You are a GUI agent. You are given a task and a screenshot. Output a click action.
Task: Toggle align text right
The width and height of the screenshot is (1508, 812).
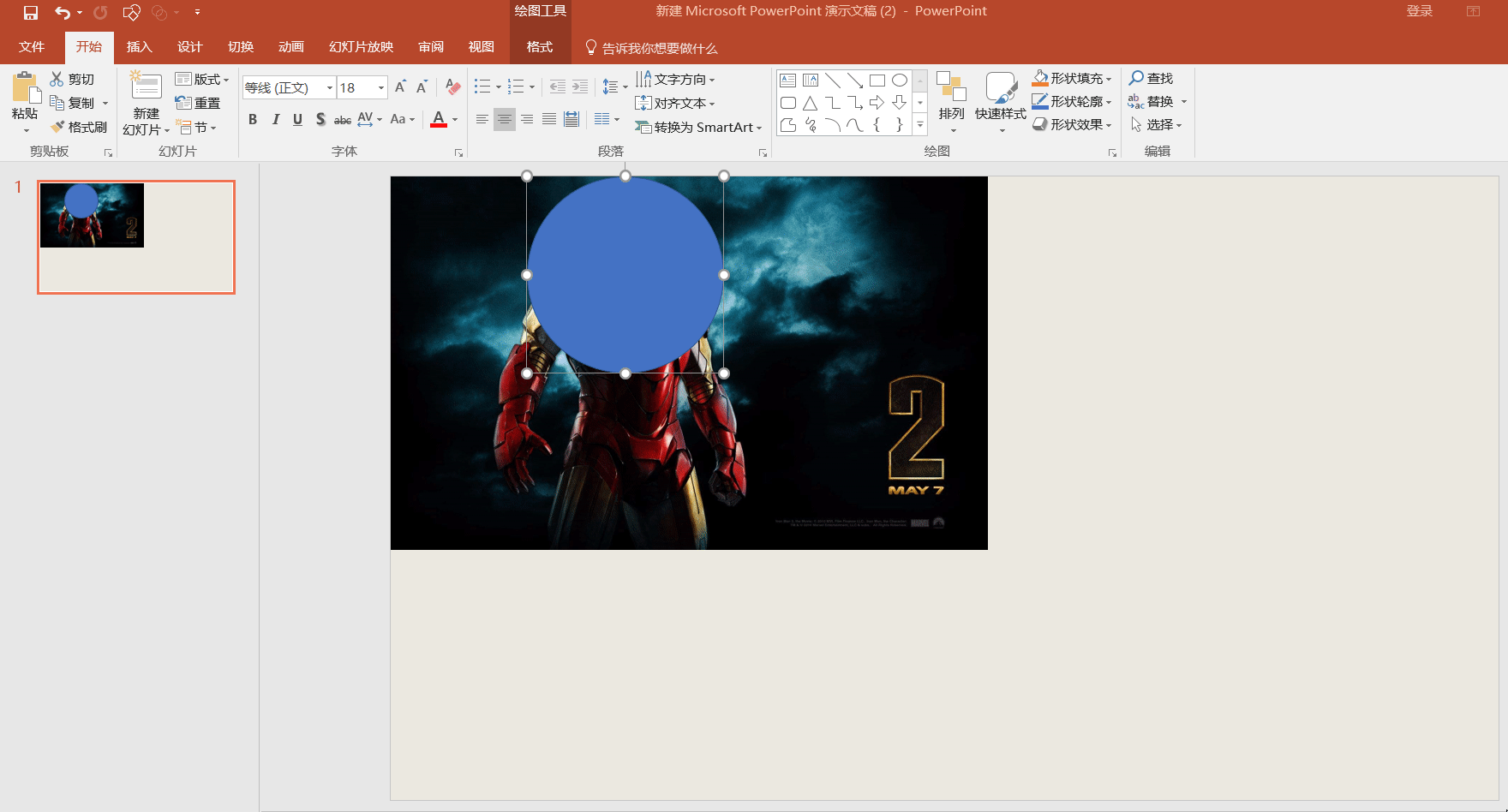527,119
